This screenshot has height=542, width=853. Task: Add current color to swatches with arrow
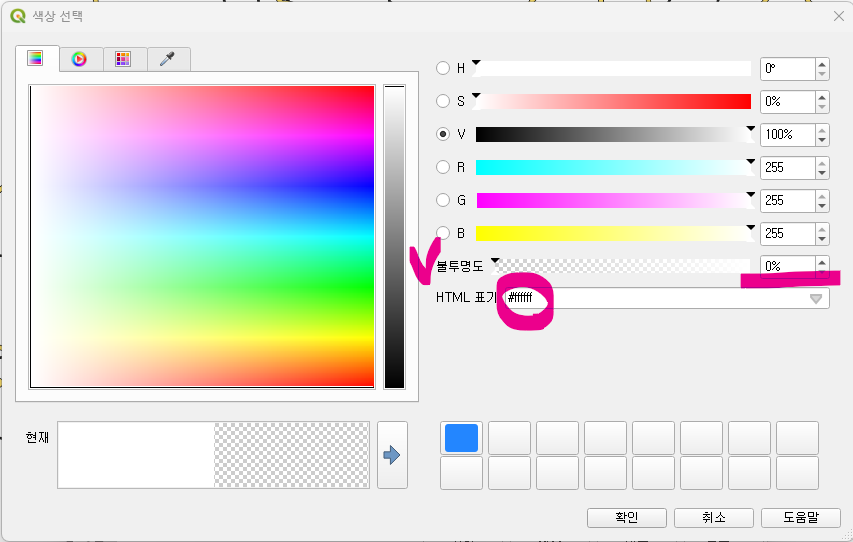(x=392, y=455)
